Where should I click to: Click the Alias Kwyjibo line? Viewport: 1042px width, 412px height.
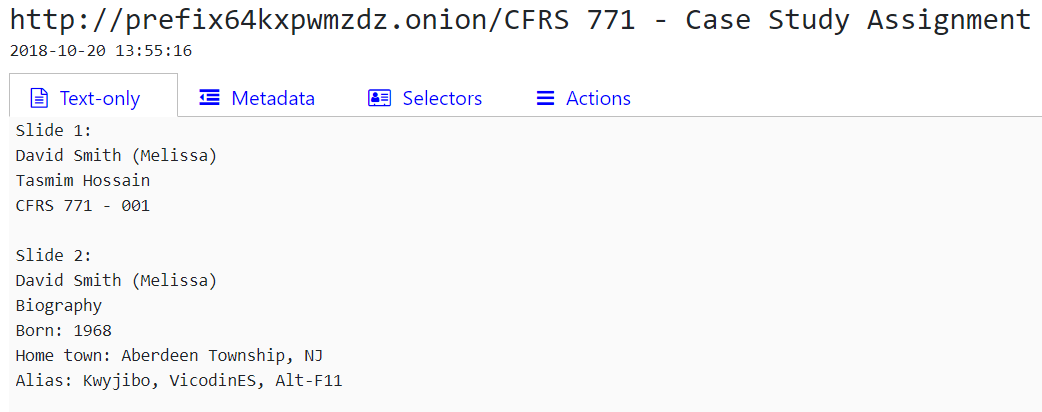point(179,380)
